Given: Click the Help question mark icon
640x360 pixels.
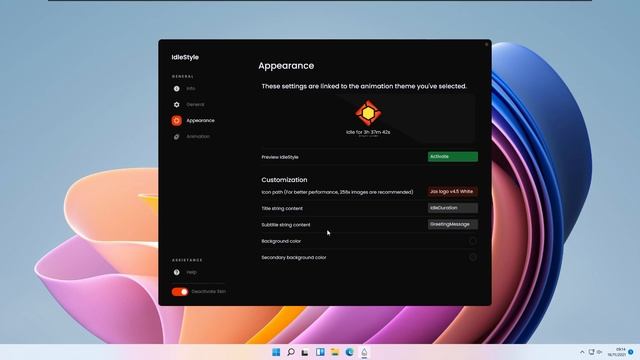Looking at the screenshot, I should tap(176, 272).
